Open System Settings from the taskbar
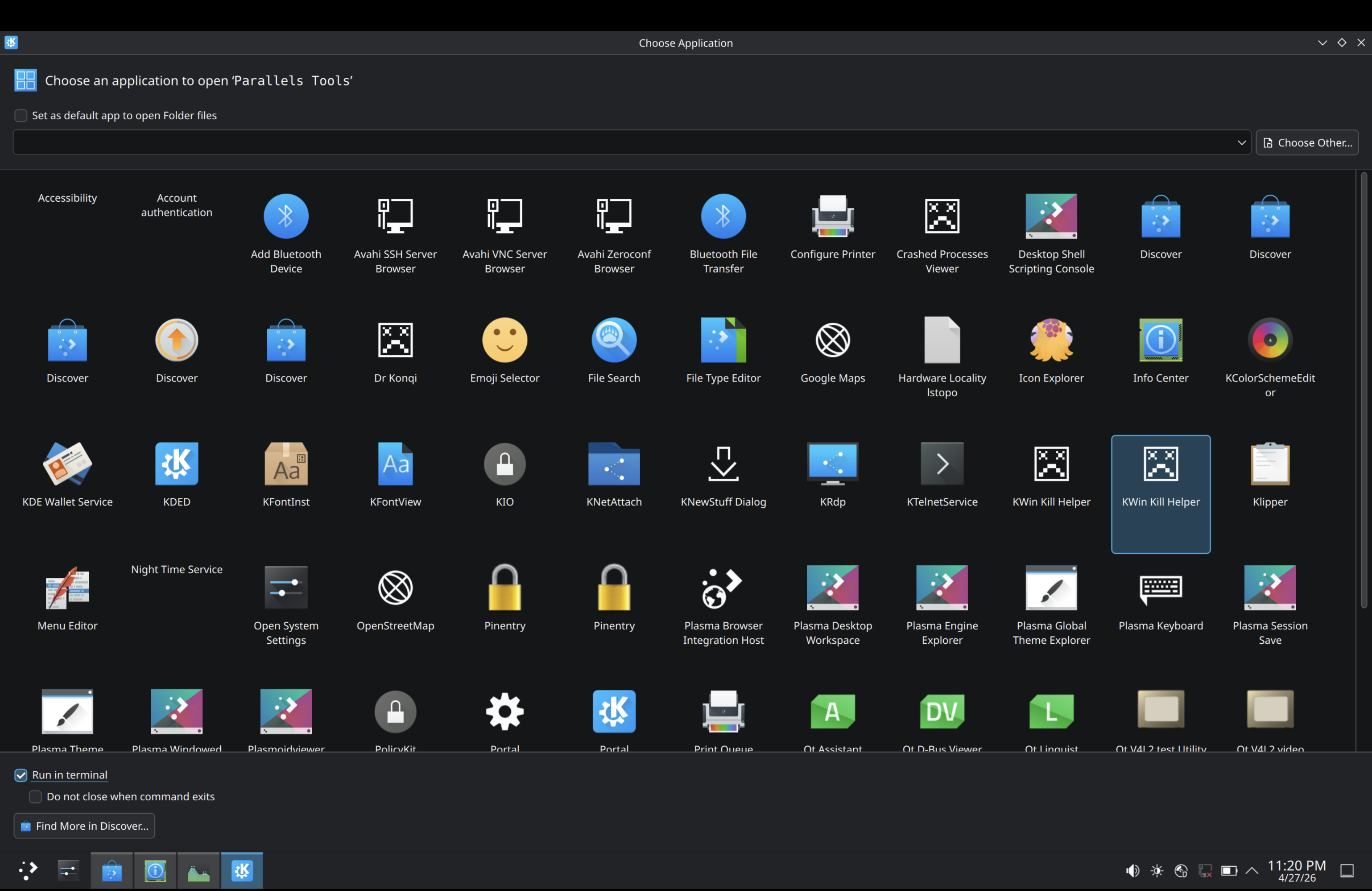The width and height of the screenshot is (1372, 891). (68, 870)
